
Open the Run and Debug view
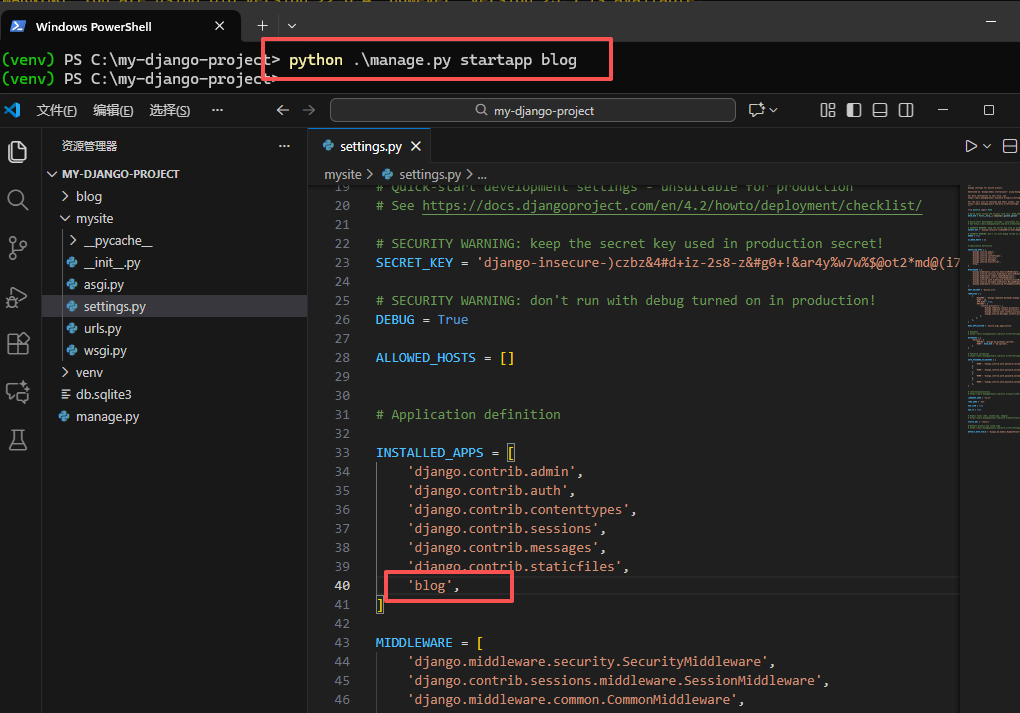18,297
